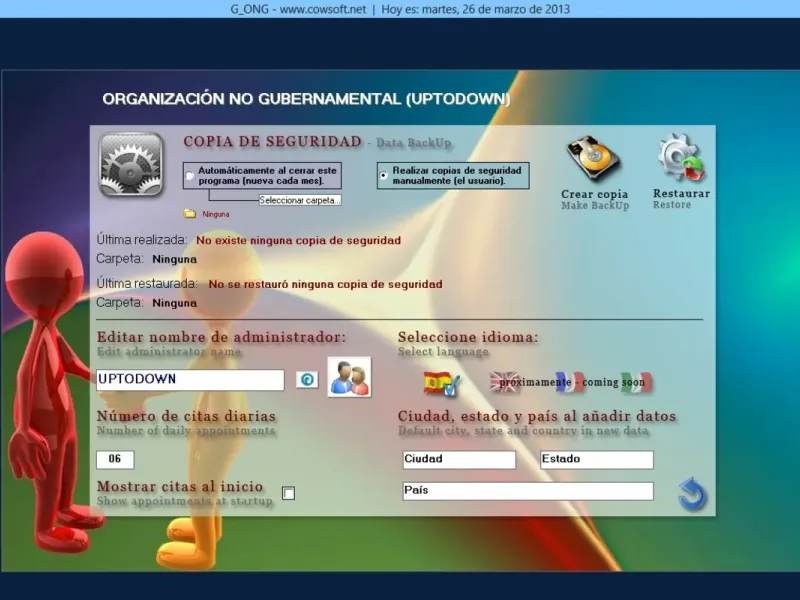Screen dimensions: 800x600
Task: Select the British flag language
Action: pyautogui.click(x=503, y=382)
